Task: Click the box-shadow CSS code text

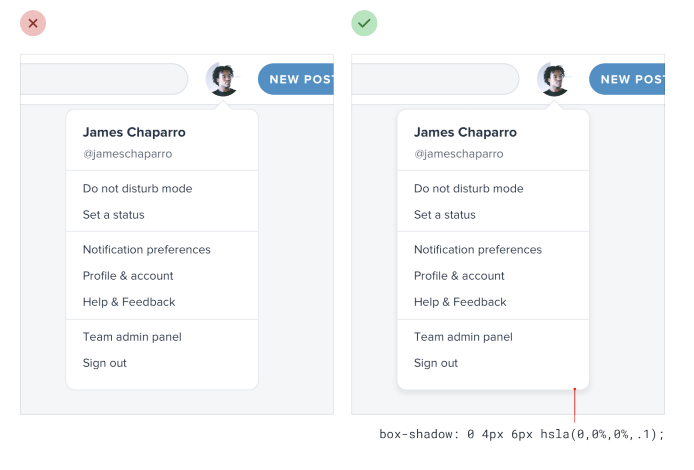Action: point(521,434)
